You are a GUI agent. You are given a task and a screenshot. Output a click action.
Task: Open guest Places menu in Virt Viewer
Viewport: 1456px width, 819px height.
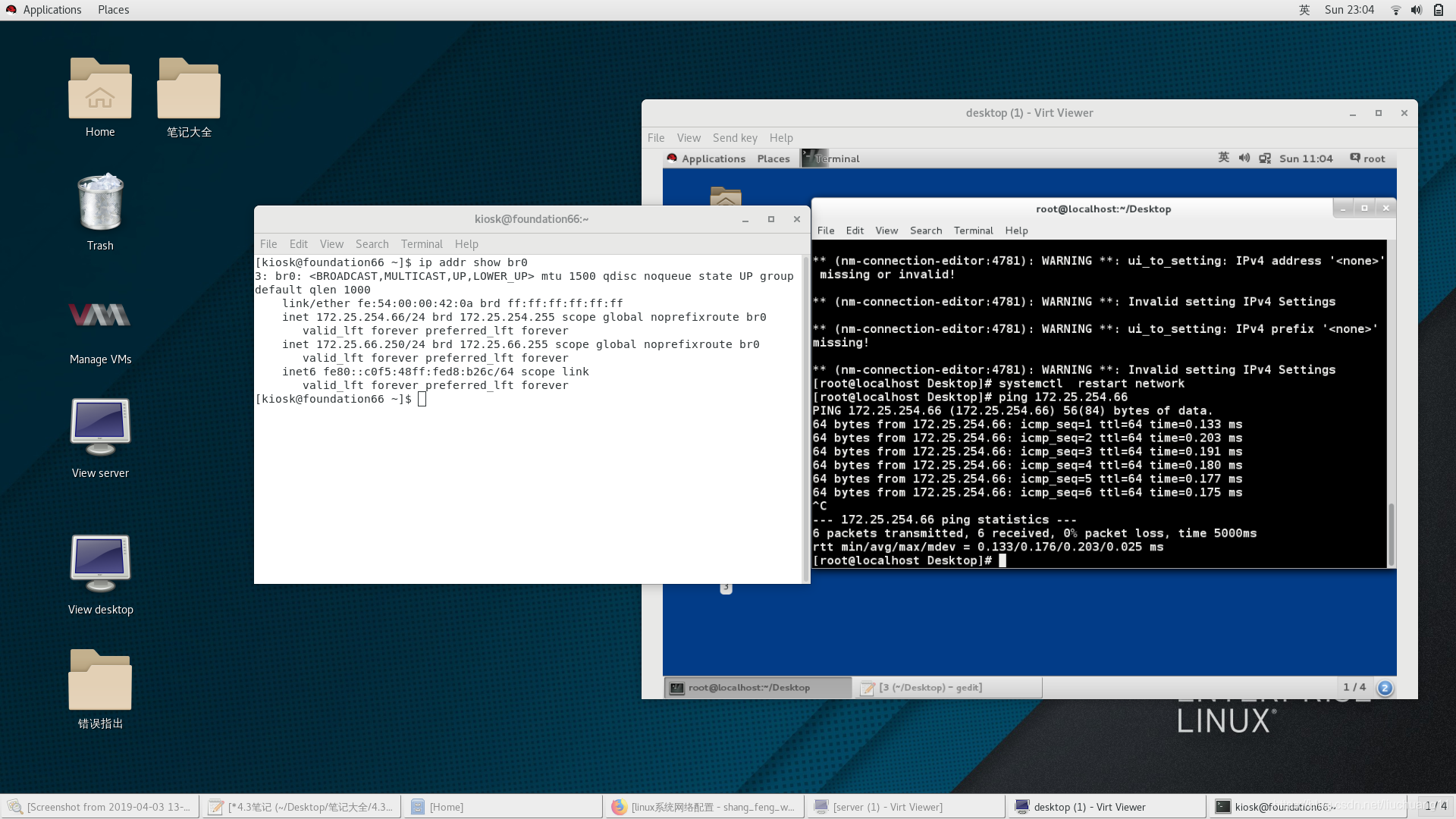point(773,158)
